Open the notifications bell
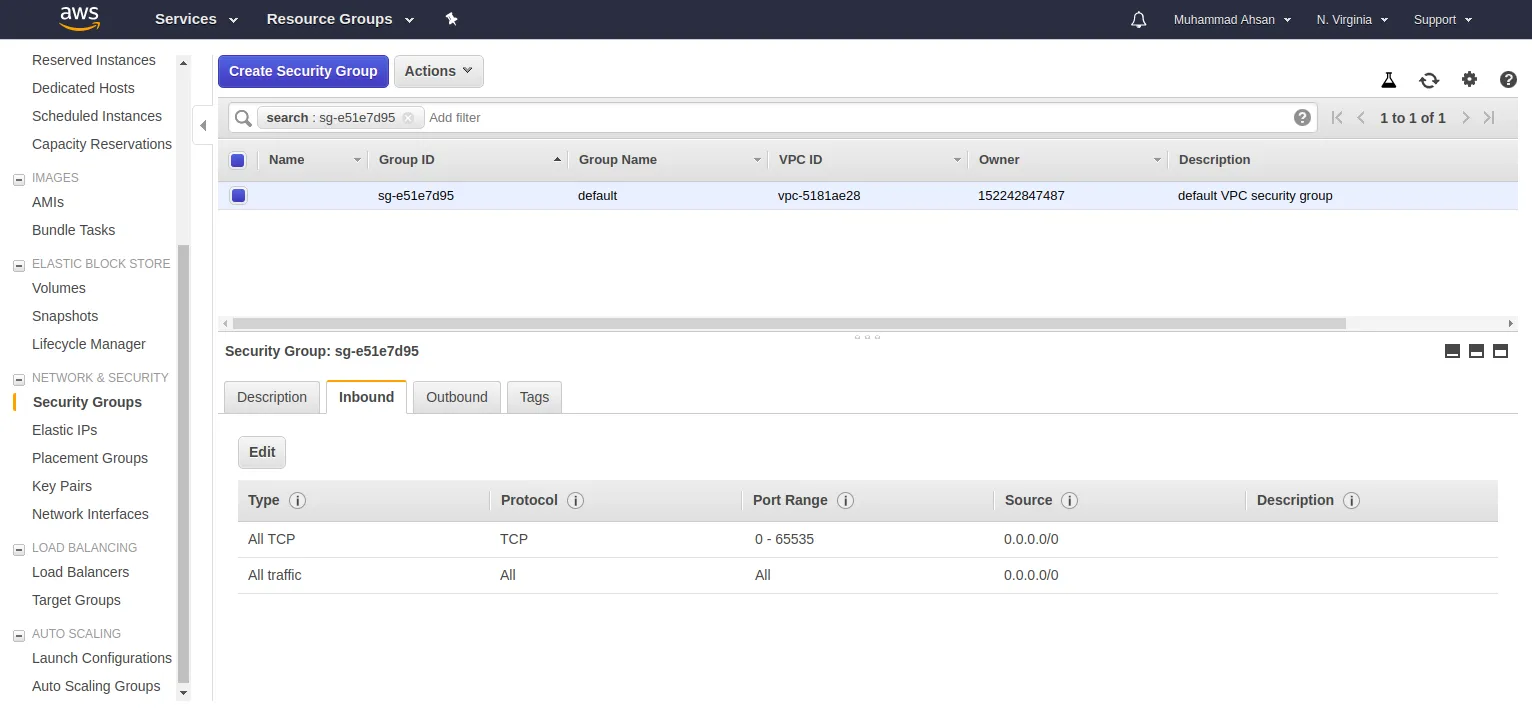The height and width of the screenshot is (709, 1532). click(1138, 20)
